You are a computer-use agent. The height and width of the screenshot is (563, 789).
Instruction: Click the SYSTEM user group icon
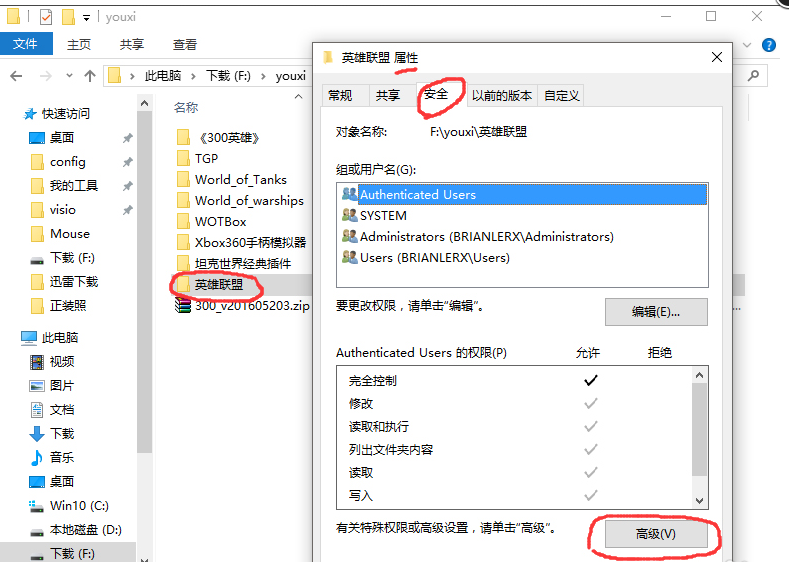pos(349,215)
